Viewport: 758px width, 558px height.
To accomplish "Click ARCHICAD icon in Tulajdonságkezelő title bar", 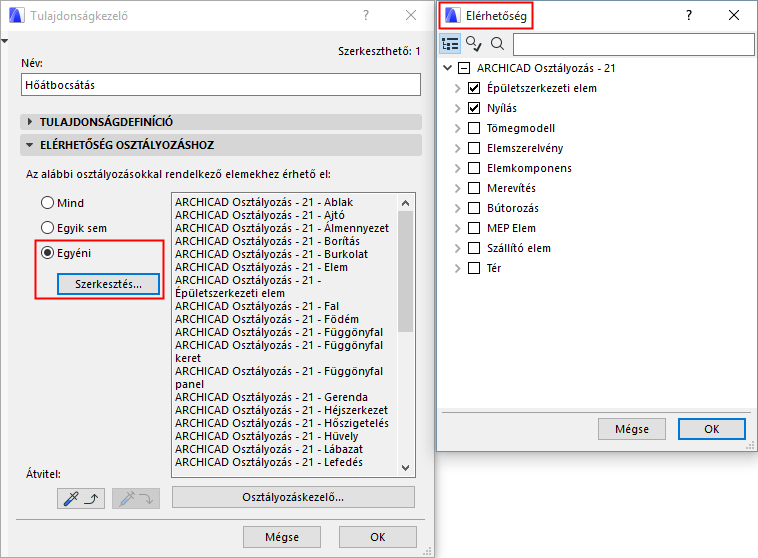I will [16, 15].
